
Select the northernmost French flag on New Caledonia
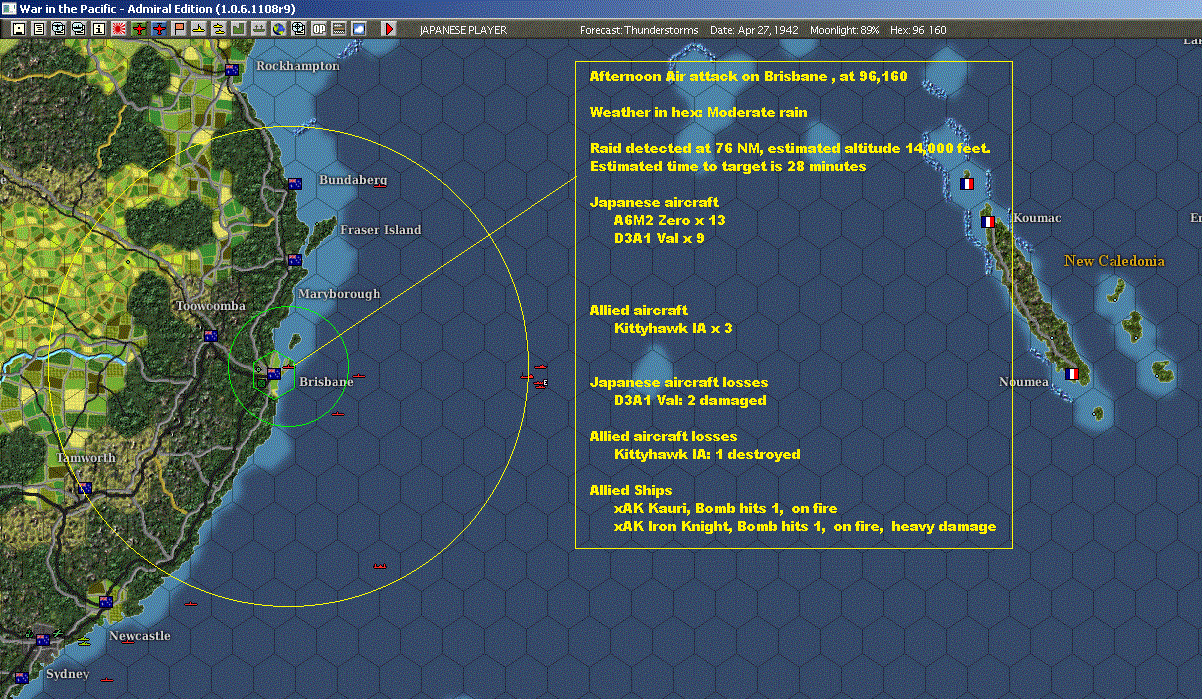click(967, 184)
